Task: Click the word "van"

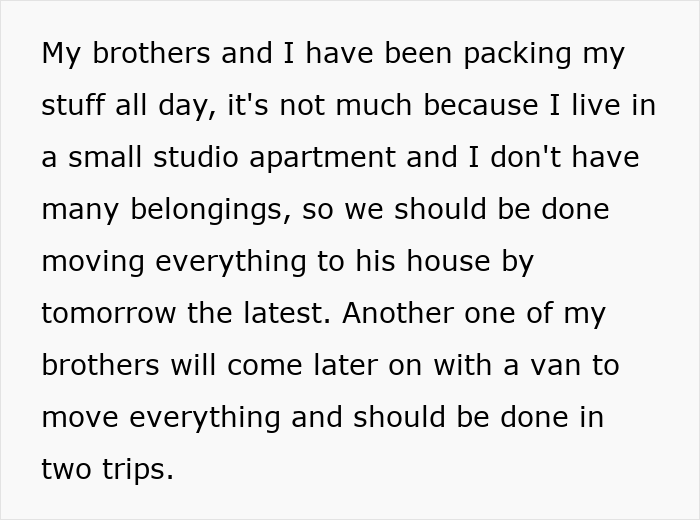Action: pos(560,366)
